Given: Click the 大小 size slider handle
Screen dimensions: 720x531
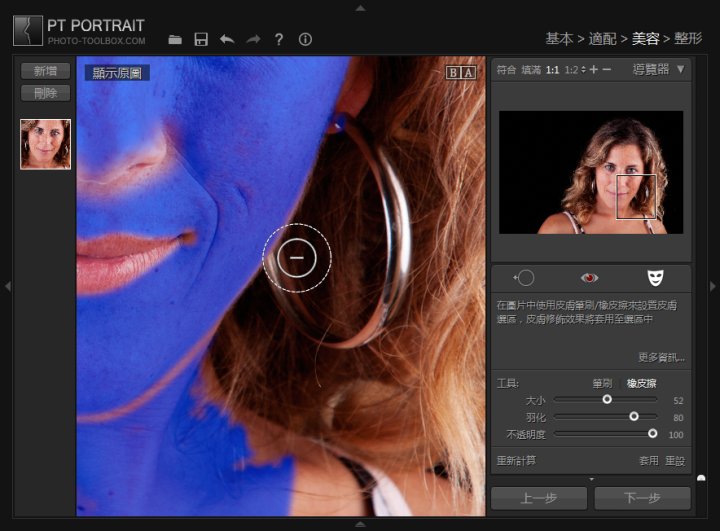Looking at the screenshot, I should click(607, 399).
